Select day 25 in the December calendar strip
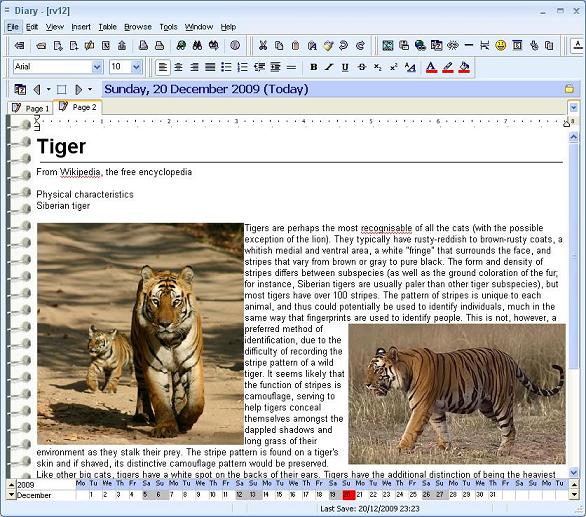The height and width of the screenshot is (517, 586). (413, 495)
